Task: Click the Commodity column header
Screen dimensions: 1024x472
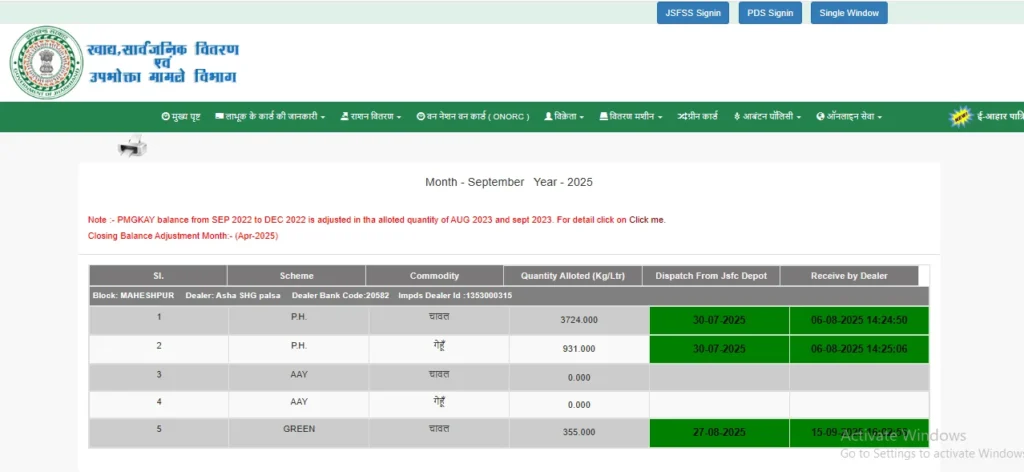Action: click(434, 275)
